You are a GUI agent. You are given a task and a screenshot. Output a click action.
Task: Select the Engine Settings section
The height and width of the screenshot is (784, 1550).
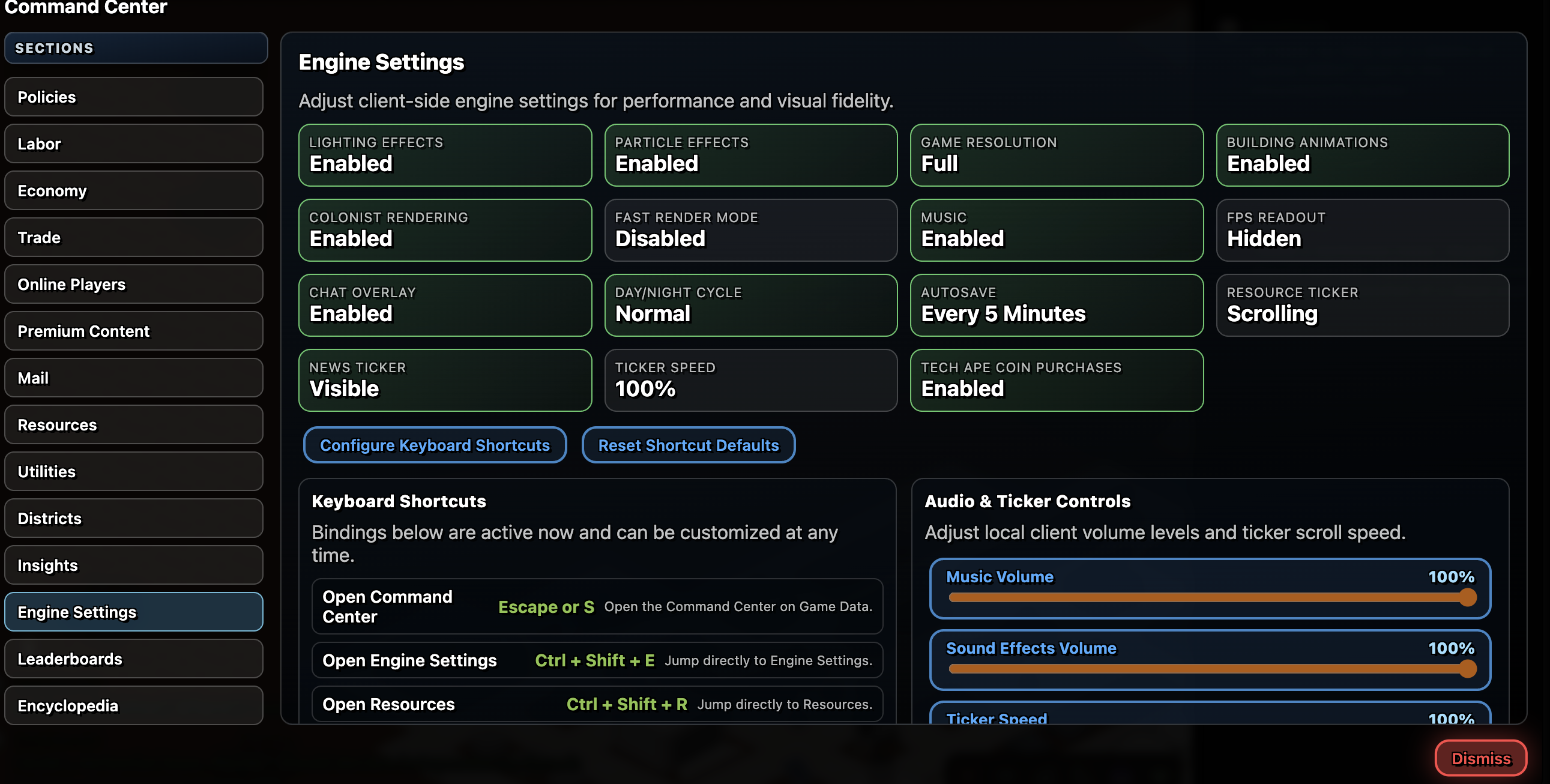pyautogui.click(x=134, y=612)
